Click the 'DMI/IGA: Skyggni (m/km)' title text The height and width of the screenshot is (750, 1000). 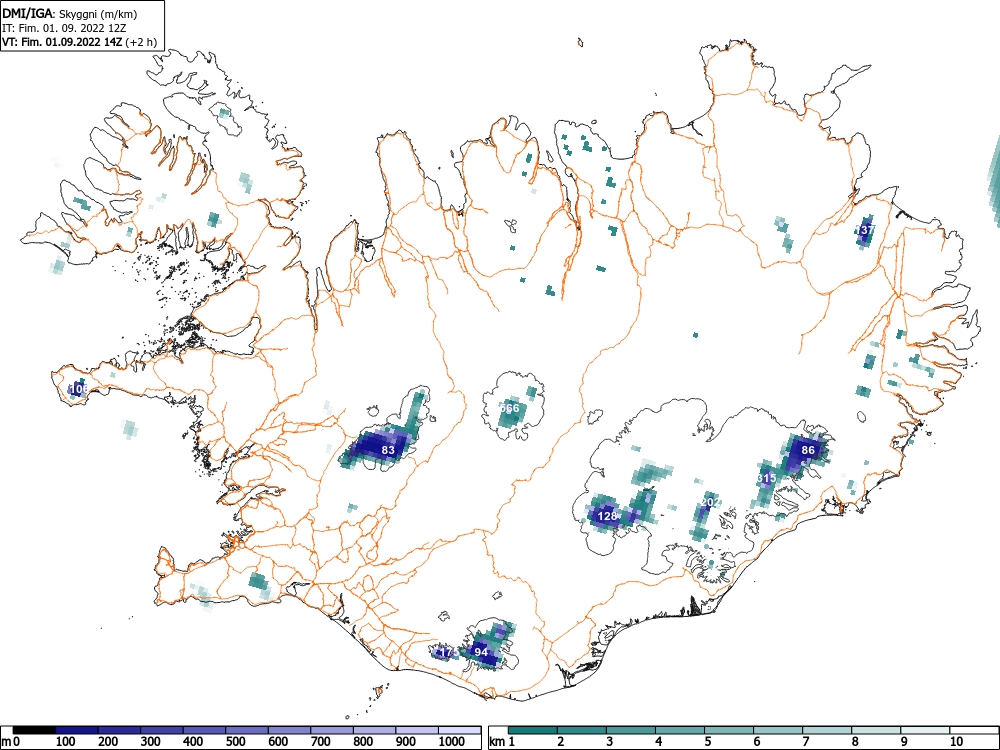70,13
